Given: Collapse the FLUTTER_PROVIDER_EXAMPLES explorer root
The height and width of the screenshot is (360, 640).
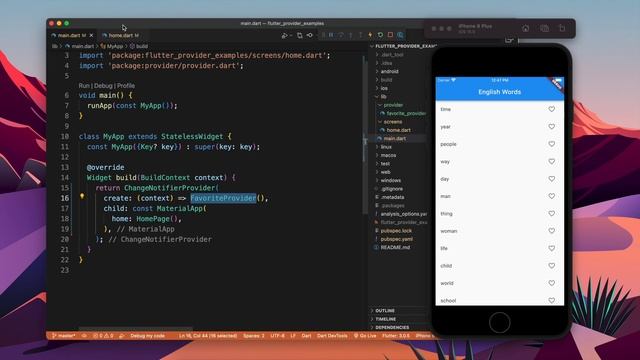Looking at the screenshot, I should click(x=403, y=46).
